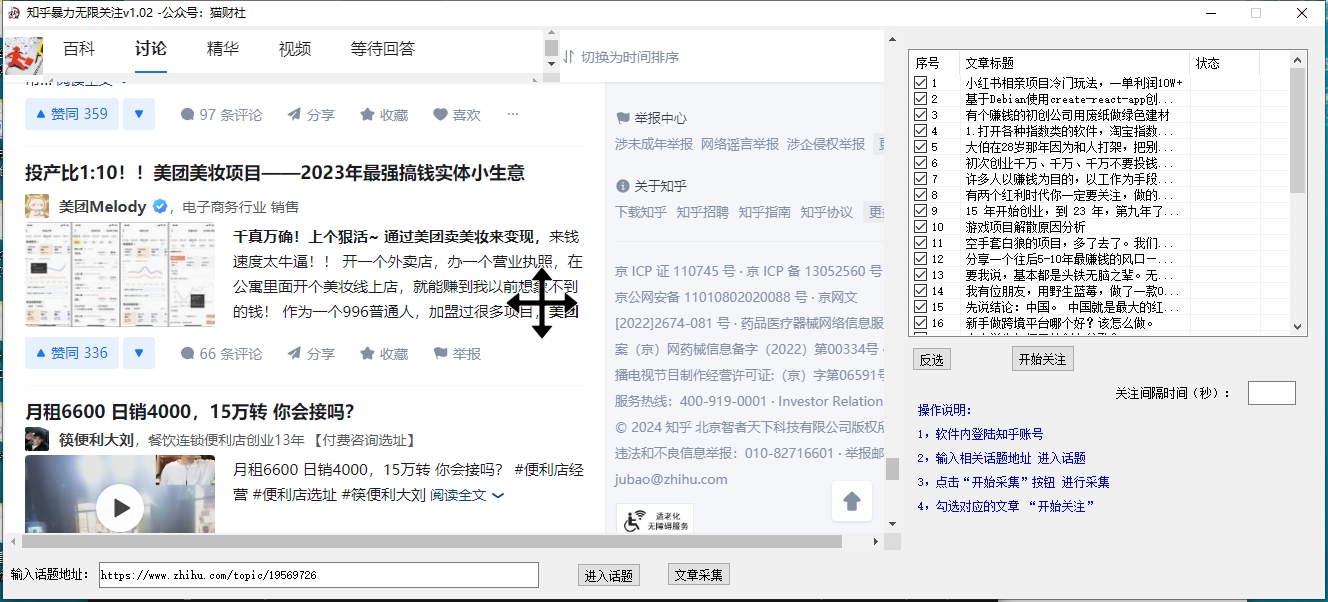Click the 开始关注 button
The width and height of the screenshot is (1328, 602).
(x=1042, y=359)
